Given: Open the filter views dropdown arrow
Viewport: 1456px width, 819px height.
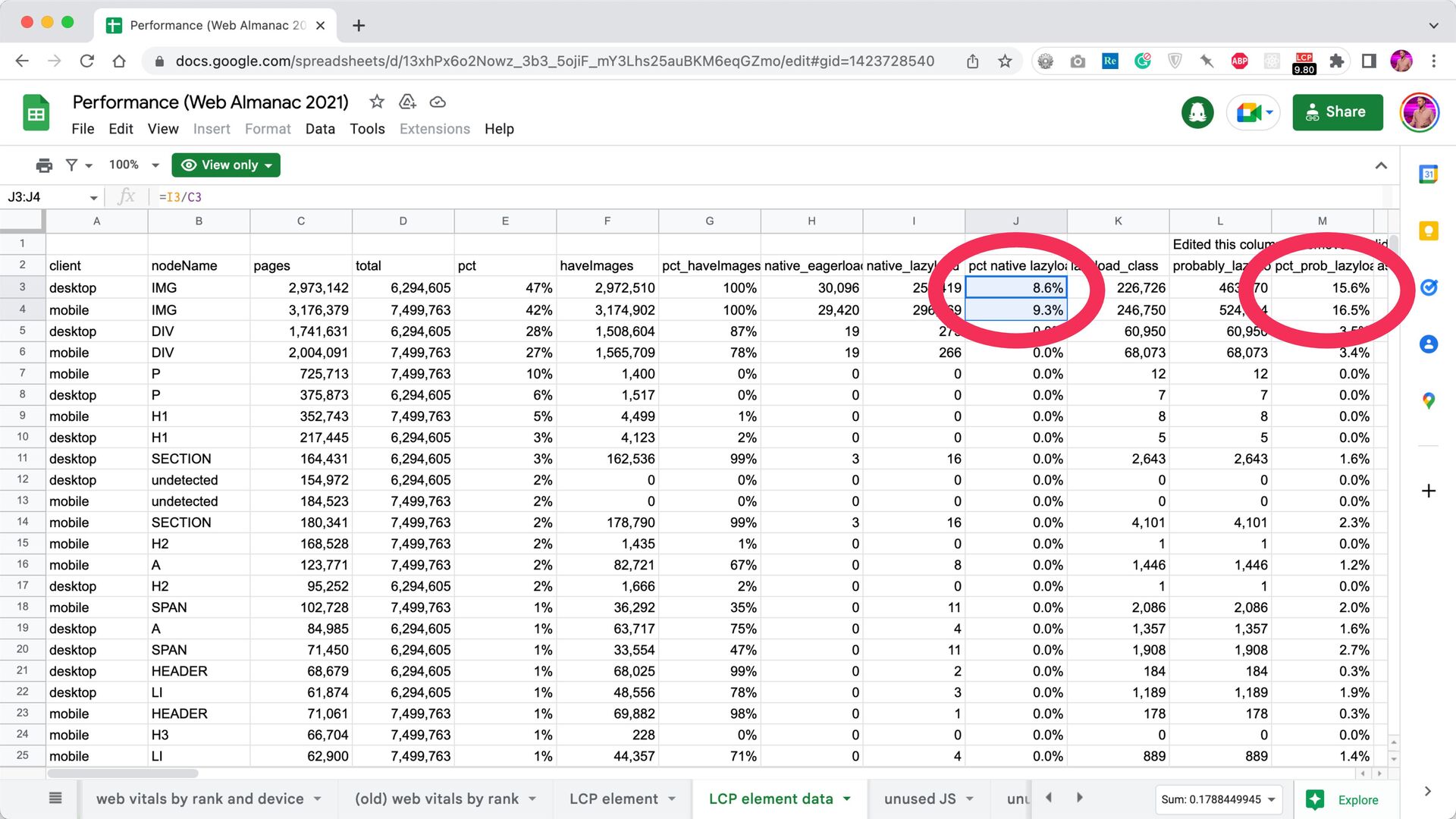Looking at the screenshot, I should point(89,166).
